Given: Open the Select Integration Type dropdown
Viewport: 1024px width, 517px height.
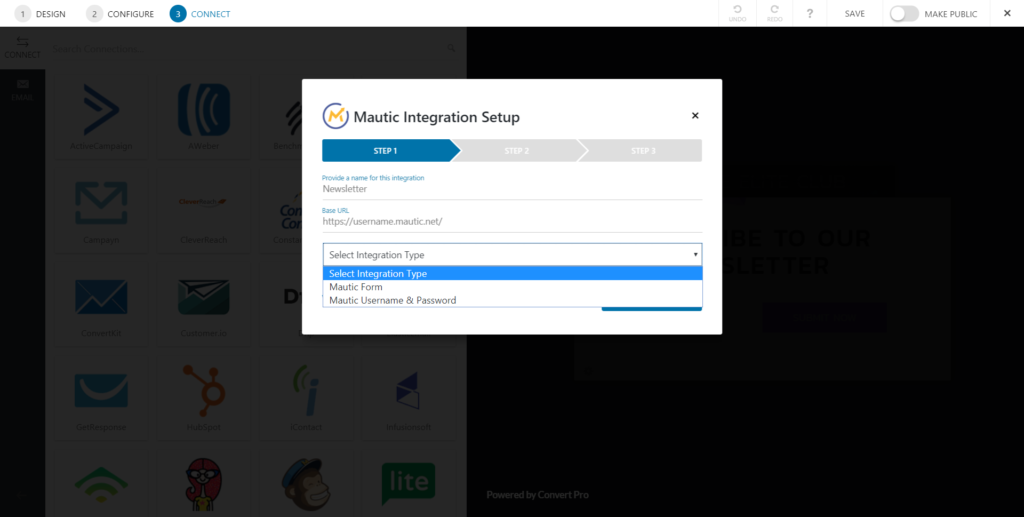Looking at the screenshot, I should (513, 255).
